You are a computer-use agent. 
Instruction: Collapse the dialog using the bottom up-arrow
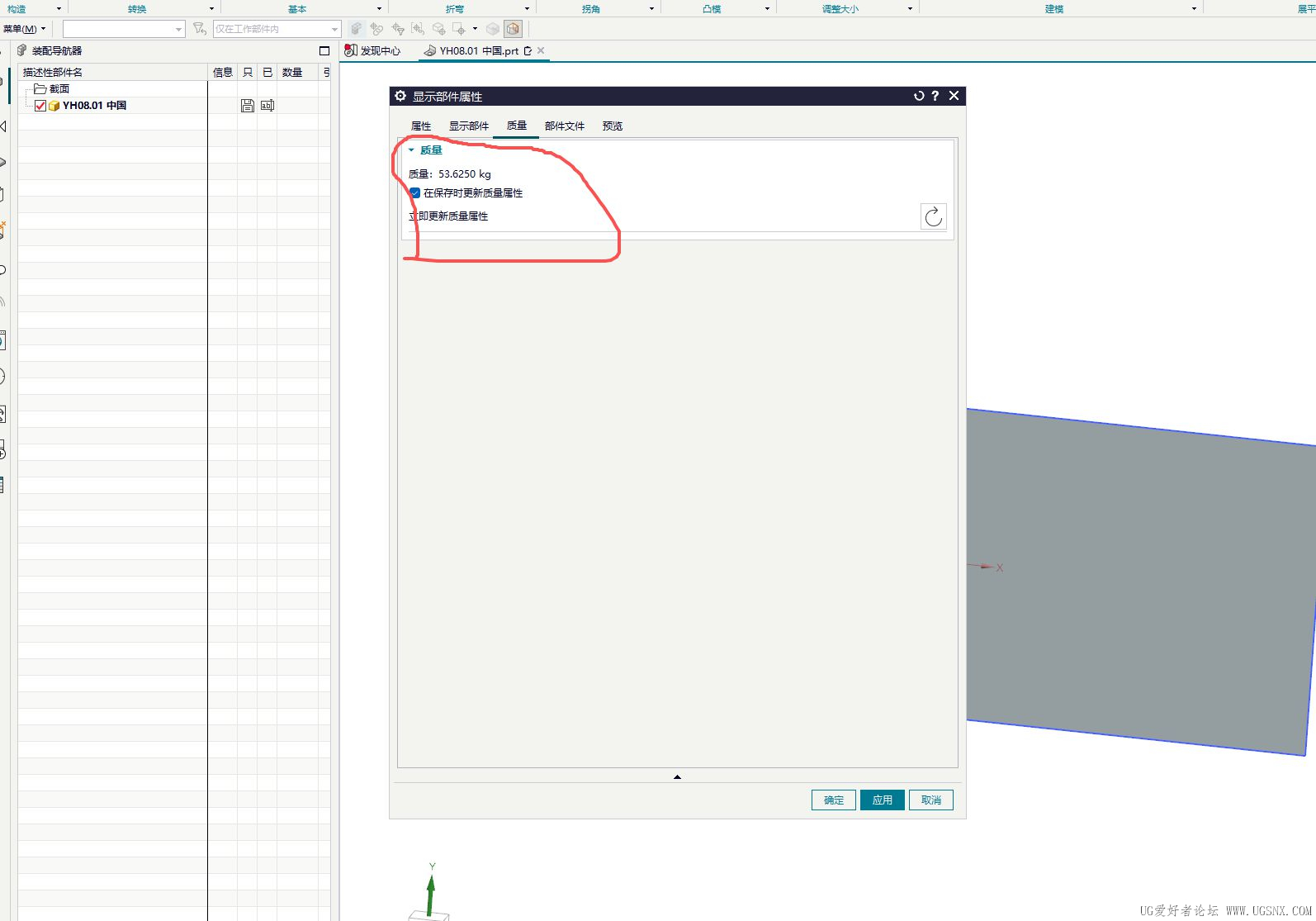click(x=677, y=777)
